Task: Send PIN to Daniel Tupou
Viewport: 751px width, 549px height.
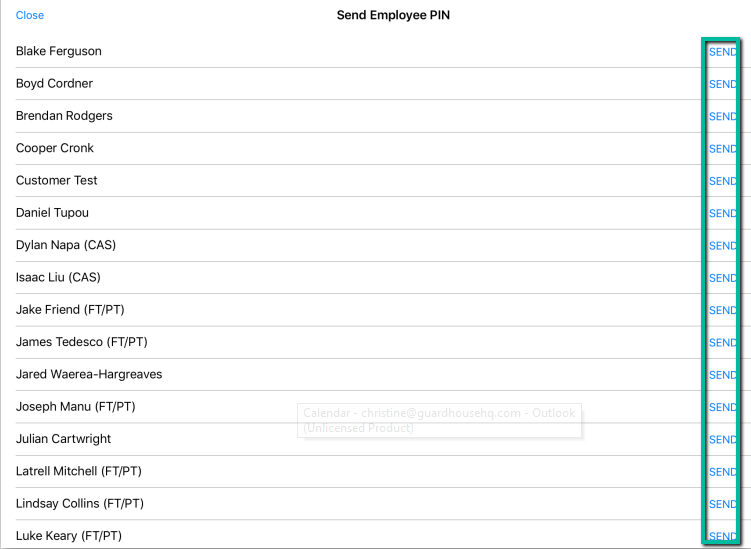Action: pyautogui.click(x=723, y=213)
